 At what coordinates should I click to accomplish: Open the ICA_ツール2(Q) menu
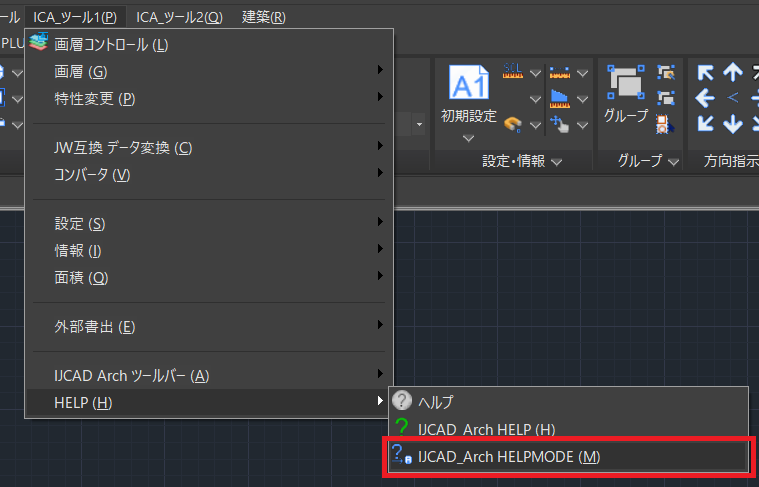click(179, 17)
